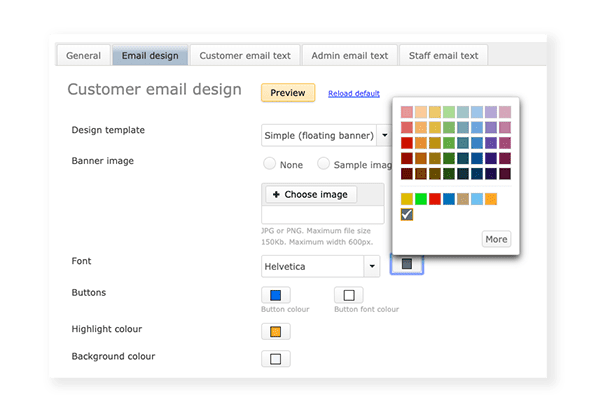
Task: Click the plus Choose image button
Action: [x=311, y=194]
